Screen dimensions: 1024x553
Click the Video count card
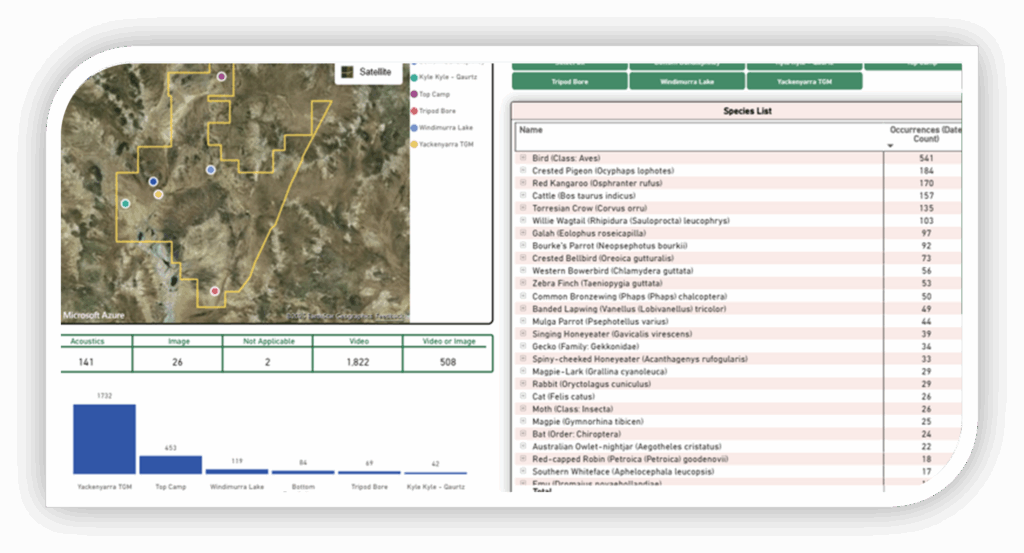coord(357,355)
